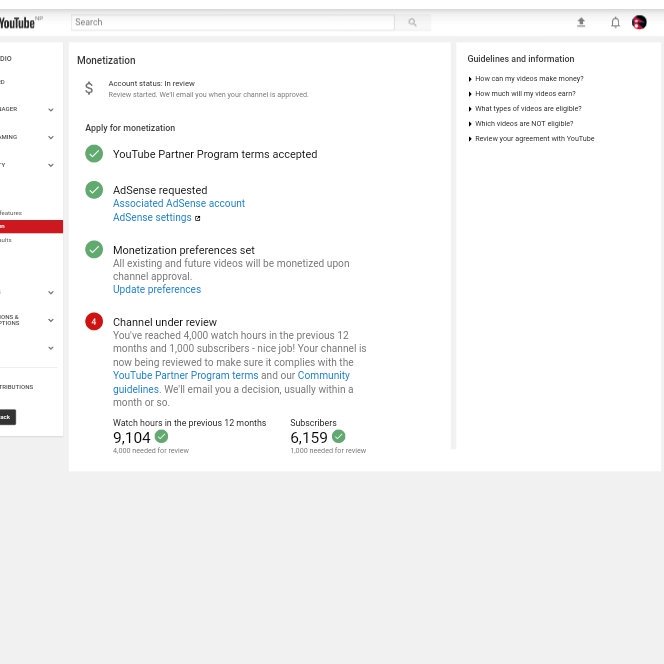Open the "AdSense settings" link
The height and width of the screenshot is (664, 664).
tap(152, 217)
